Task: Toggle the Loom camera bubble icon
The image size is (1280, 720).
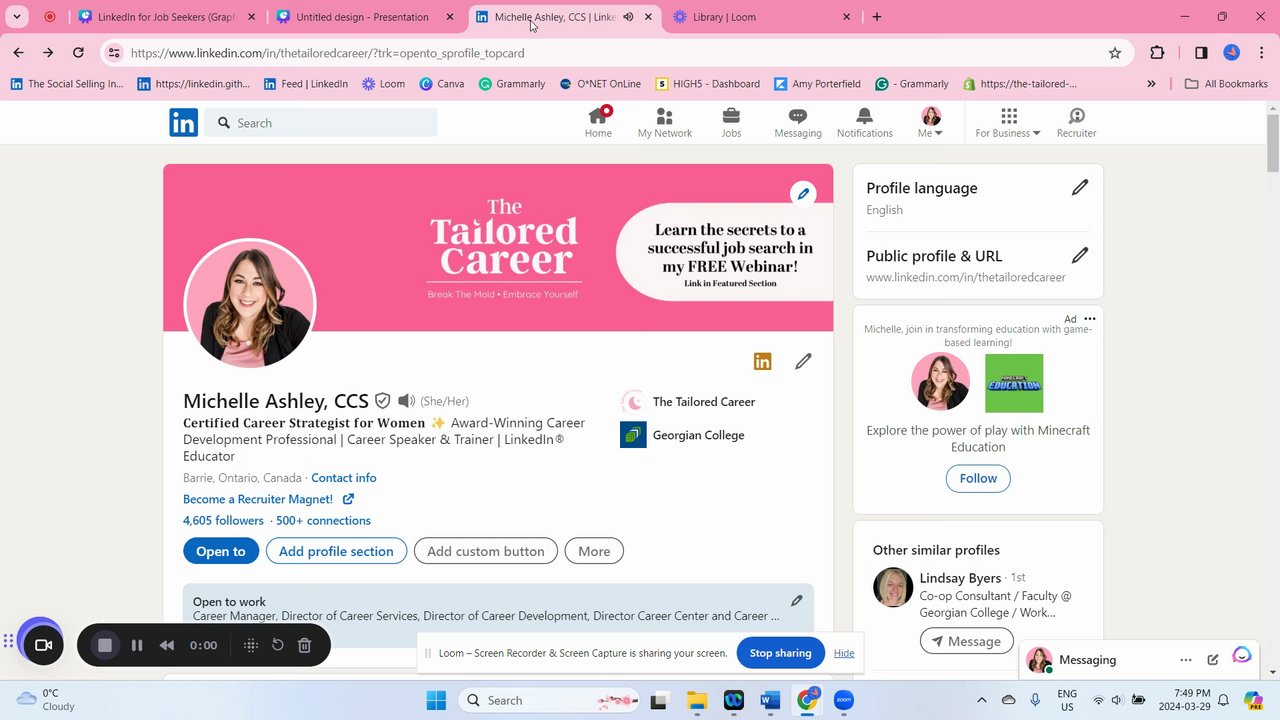Action: (43, 645)
